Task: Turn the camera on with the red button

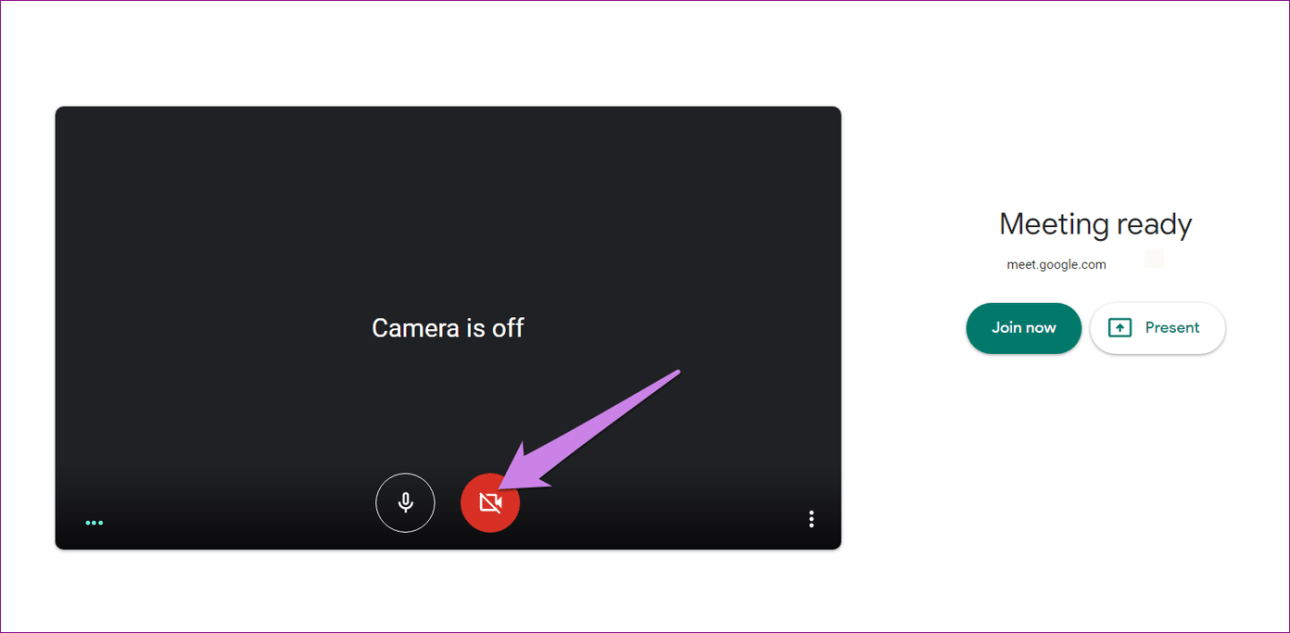Action: click(x=490, y=502)
